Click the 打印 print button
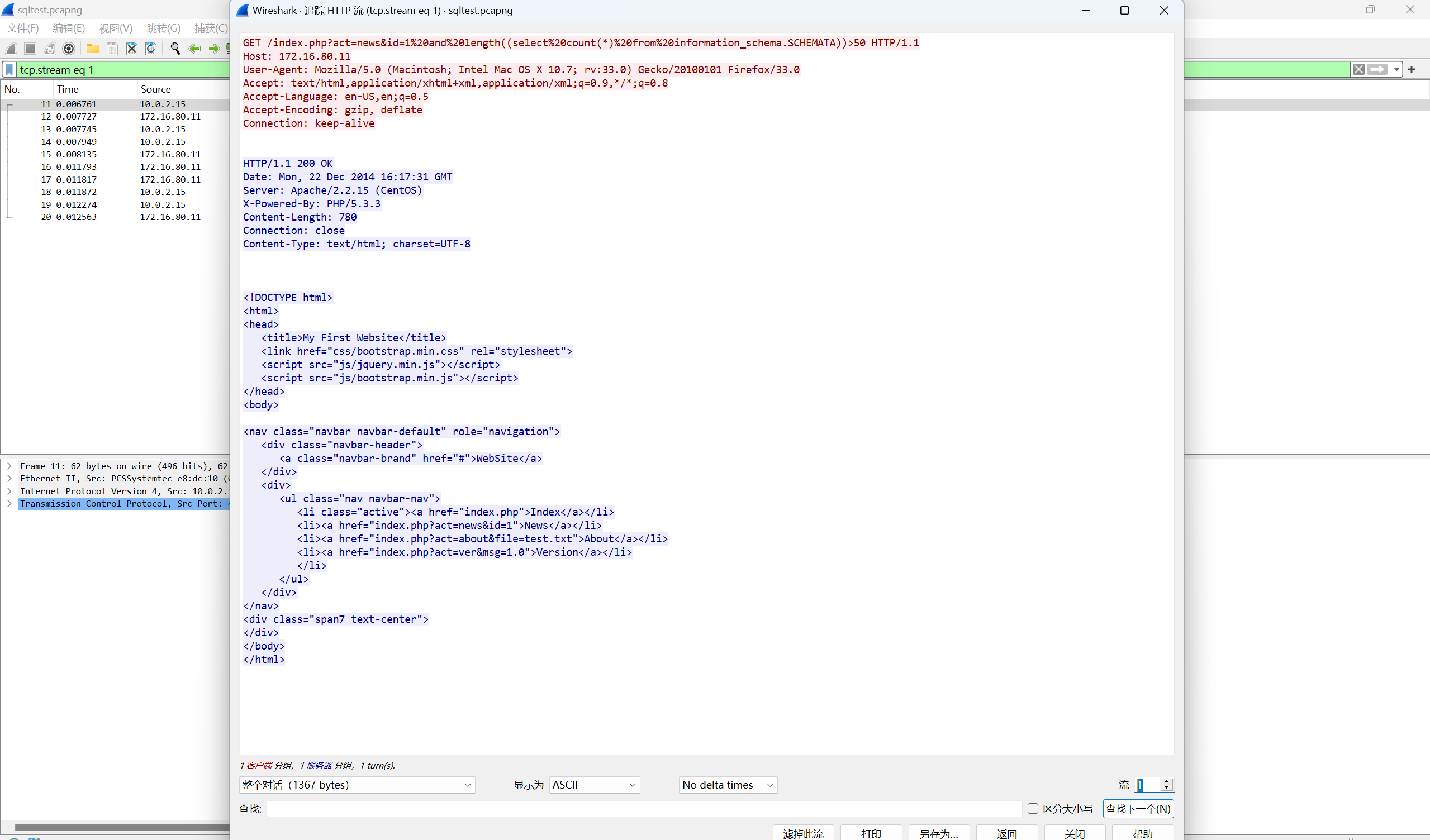The width and height of the screenshot is (1430, 840). point(871,833)
